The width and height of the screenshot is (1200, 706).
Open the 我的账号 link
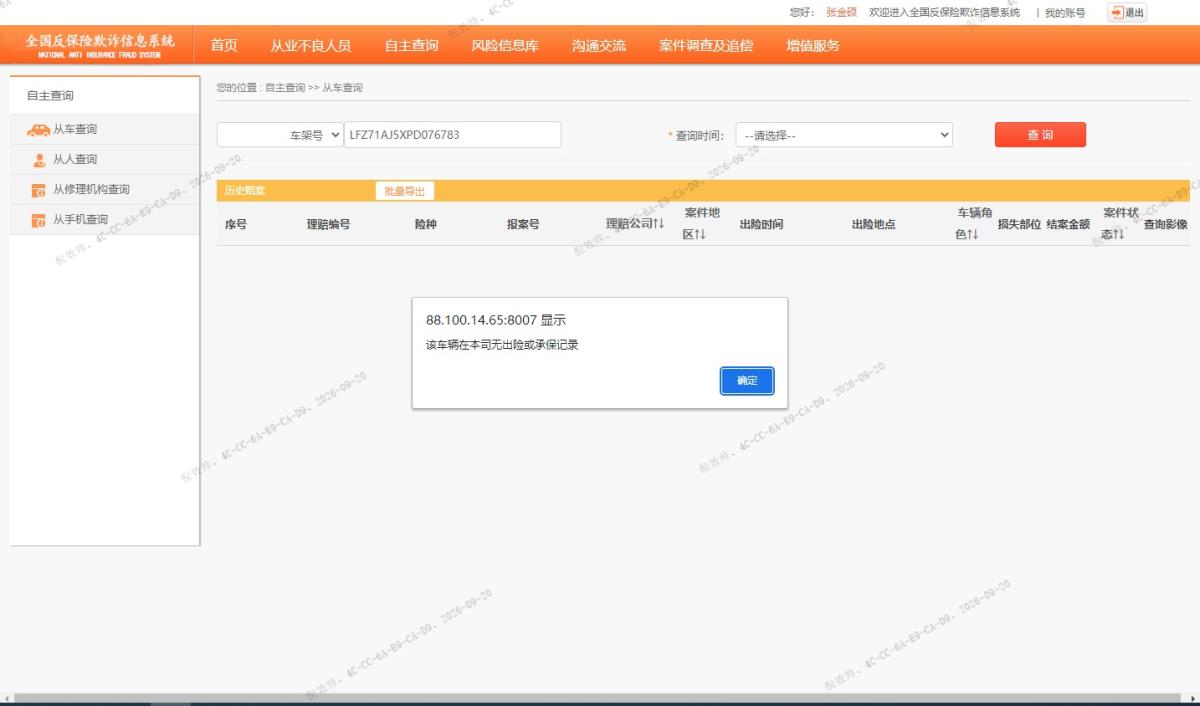coord(1065,13)
